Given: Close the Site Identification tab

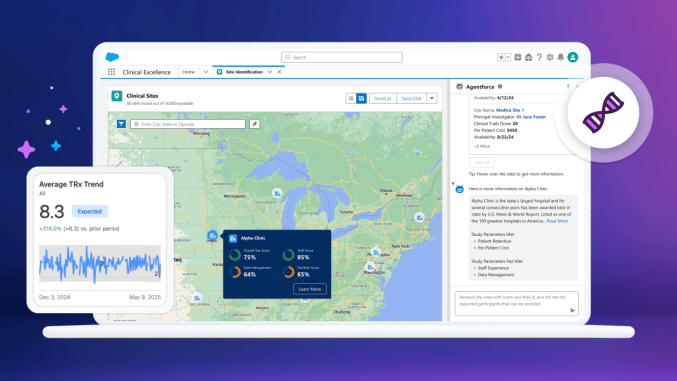Looking at the screenshot, I should point(279,72).
